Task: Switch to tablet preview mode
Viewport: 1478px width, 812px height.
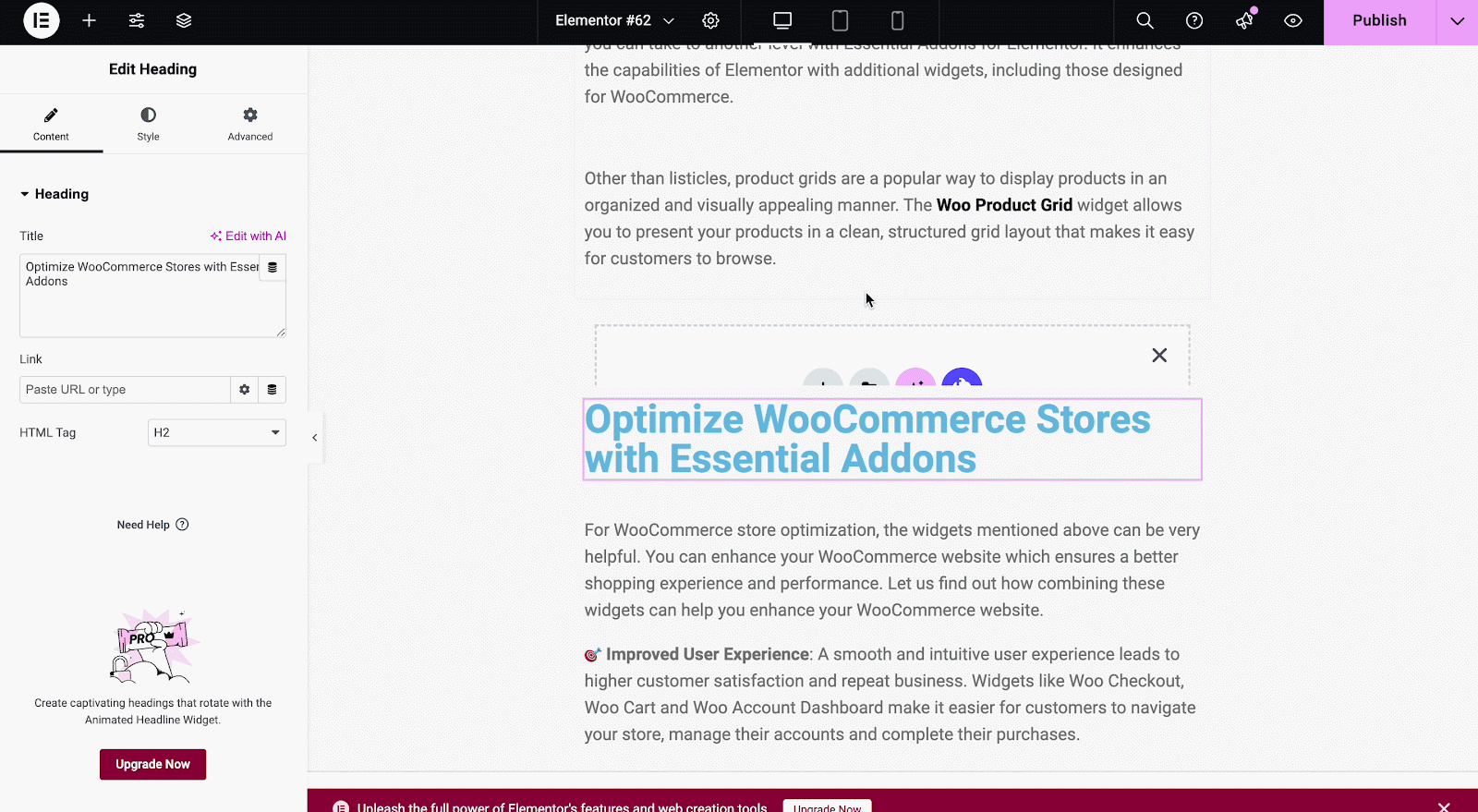Action: [x=840, y=20]
